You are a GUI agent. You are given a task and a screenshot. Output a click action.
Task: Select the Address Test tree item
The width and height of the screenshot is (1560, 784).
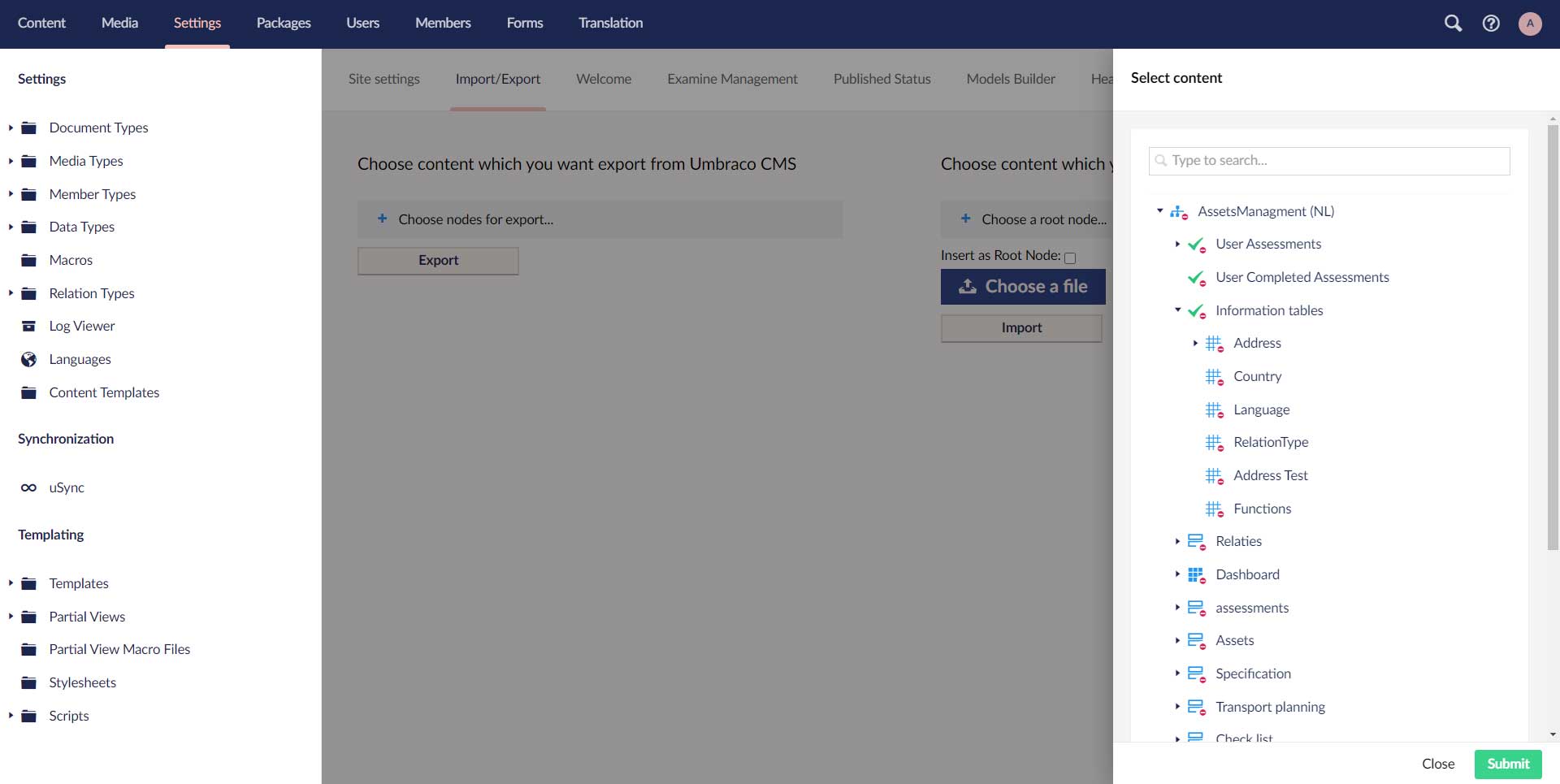[1271, 476]
